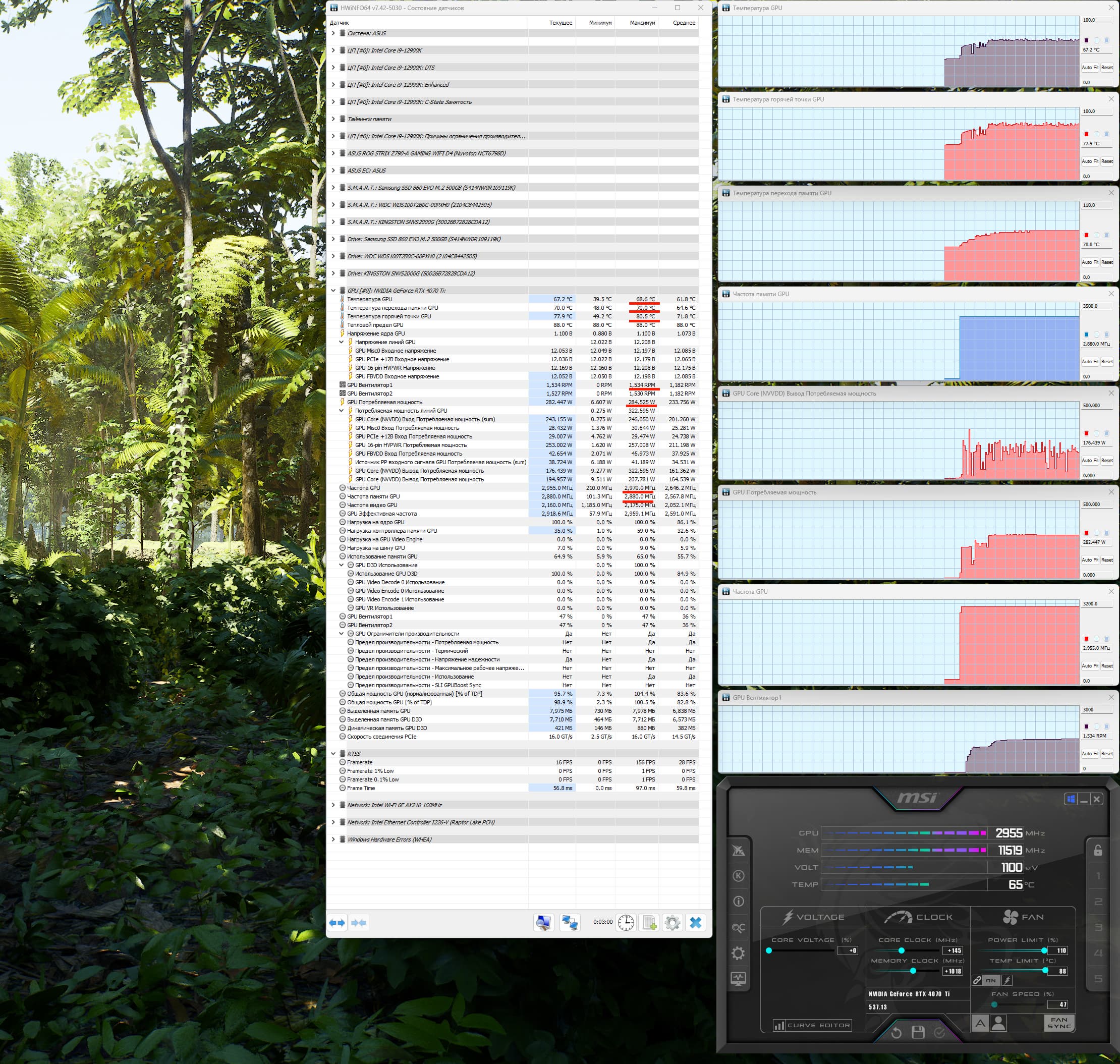Click the log file start icon
Image resolution: width=1120 pixels, height=1064 pixels.
click(649, 923)
